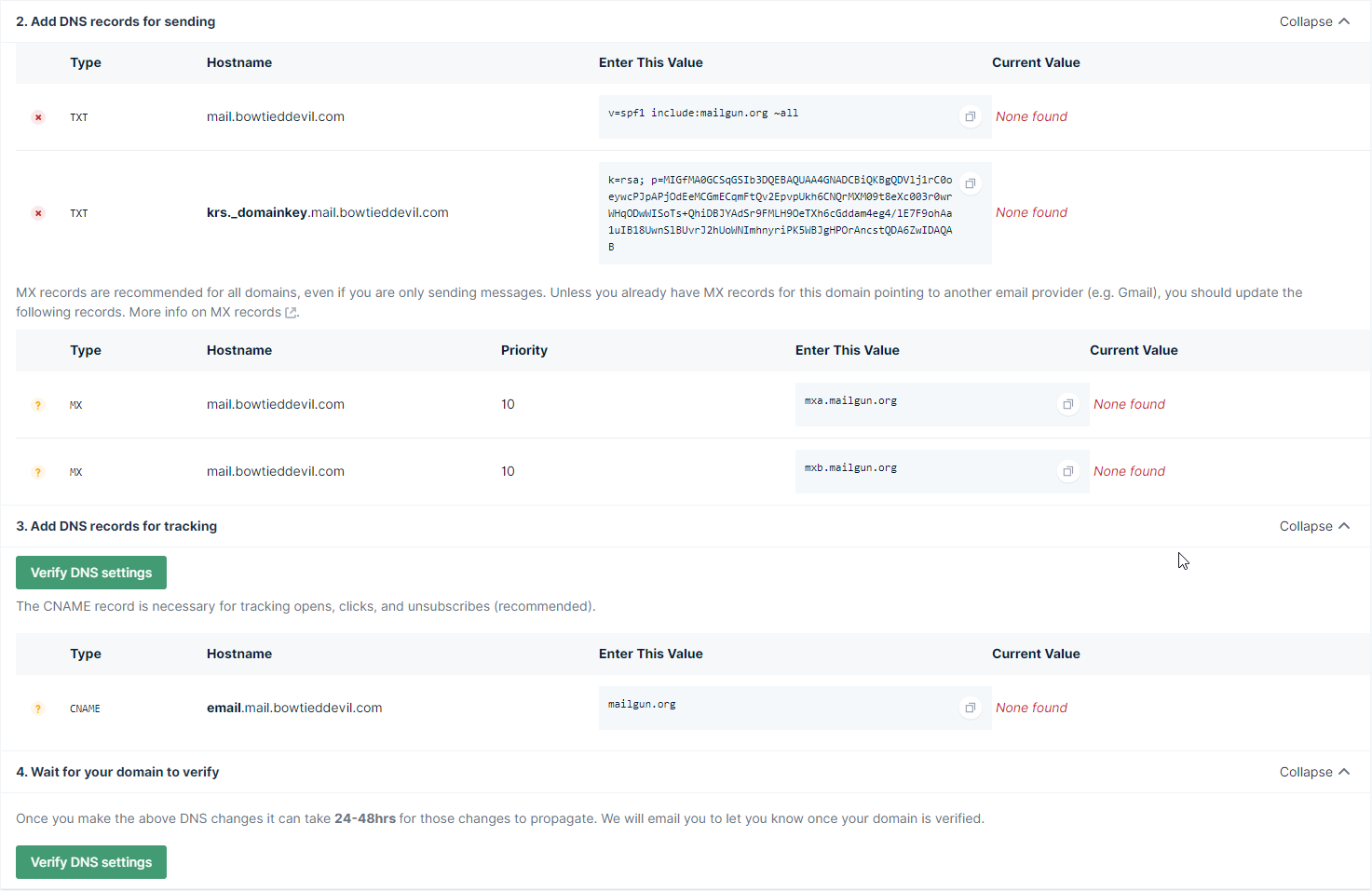Click hostname krs._domainkey.mail.bowtieddevil.com
Screen dimensions: 1372x891
coord(328,212)
